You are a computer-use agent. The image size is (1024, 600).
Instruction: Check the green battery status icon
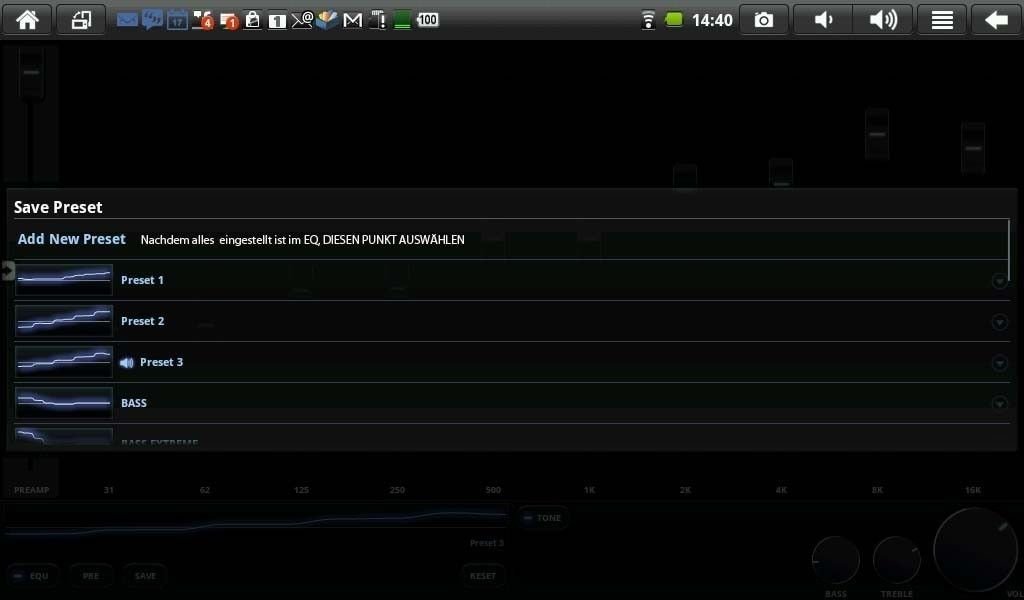tap(673, 20)
